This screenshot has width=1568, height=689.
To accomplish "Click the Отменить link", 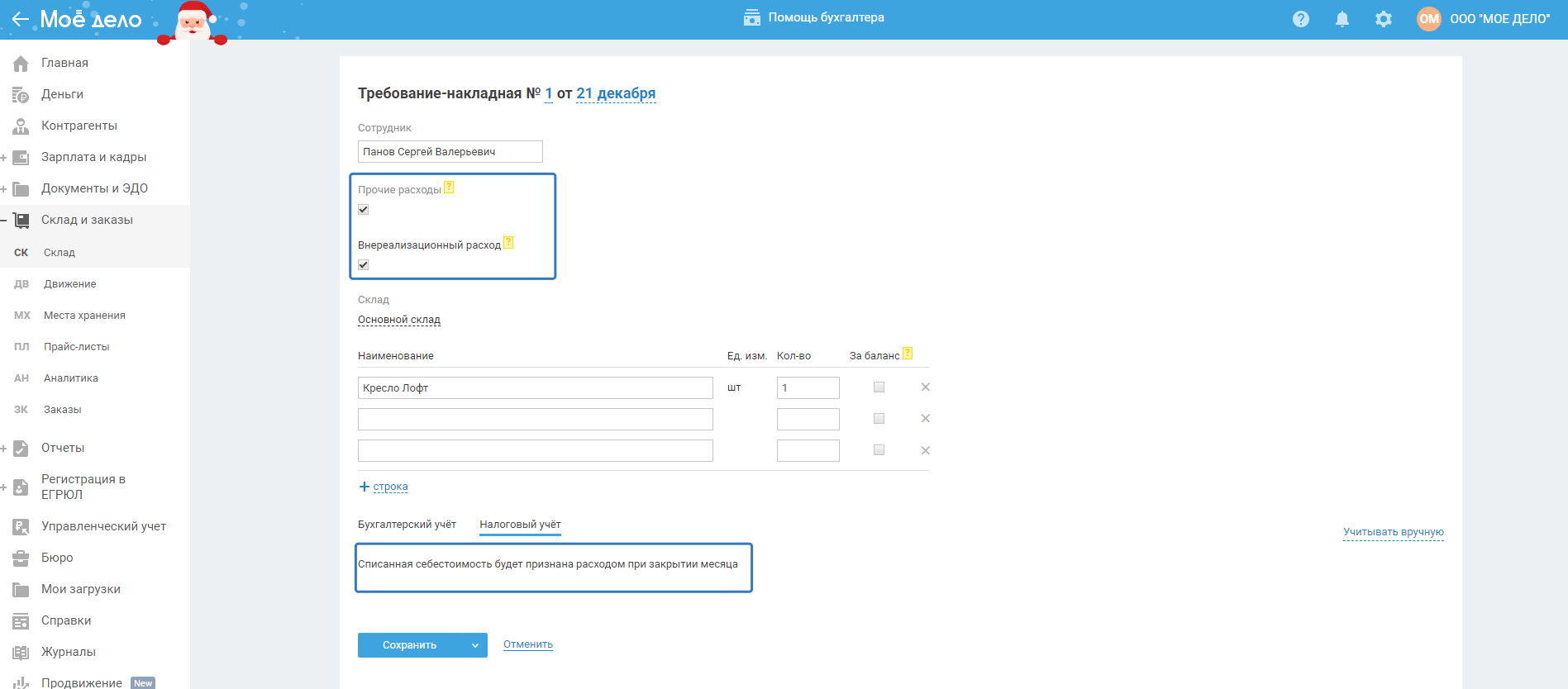I will pyautogui.click(x=527, y=644).
